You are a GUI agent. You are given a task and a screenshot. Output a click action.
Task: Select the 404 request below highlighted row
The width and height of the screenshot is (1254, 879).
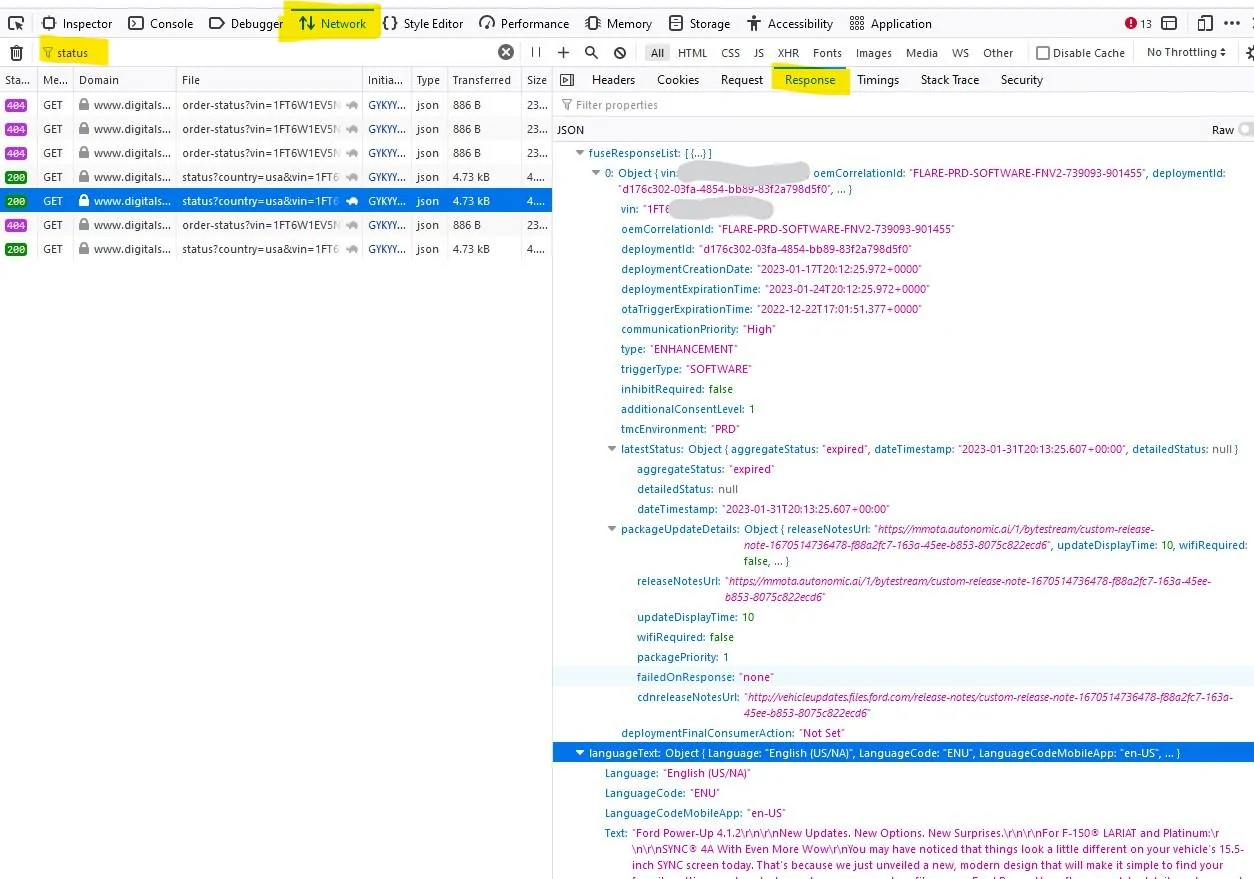275,225
